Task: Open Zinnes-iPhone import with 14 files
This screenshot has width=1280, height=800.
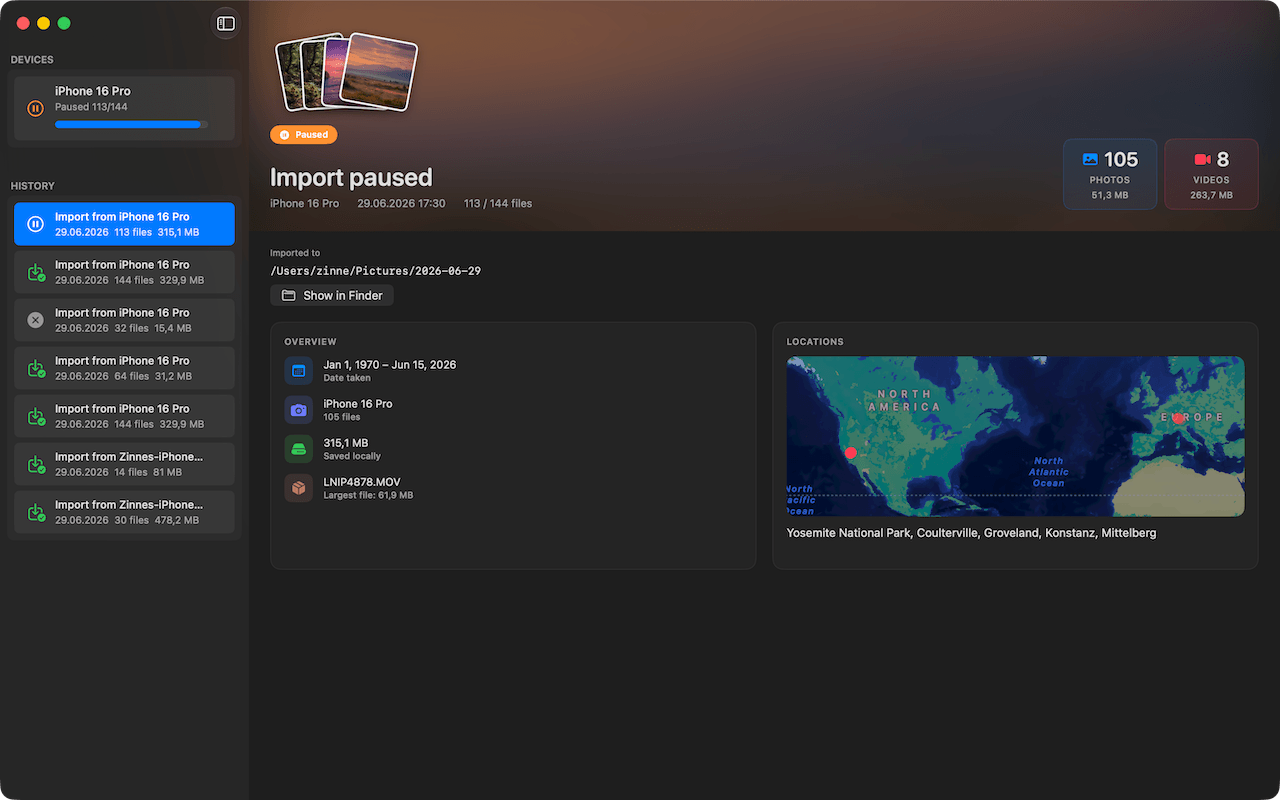Action: click(x=124, y=464)
